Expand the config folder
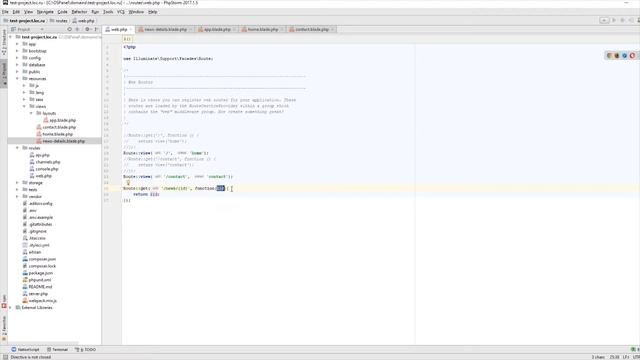 (x=17, y=58)
